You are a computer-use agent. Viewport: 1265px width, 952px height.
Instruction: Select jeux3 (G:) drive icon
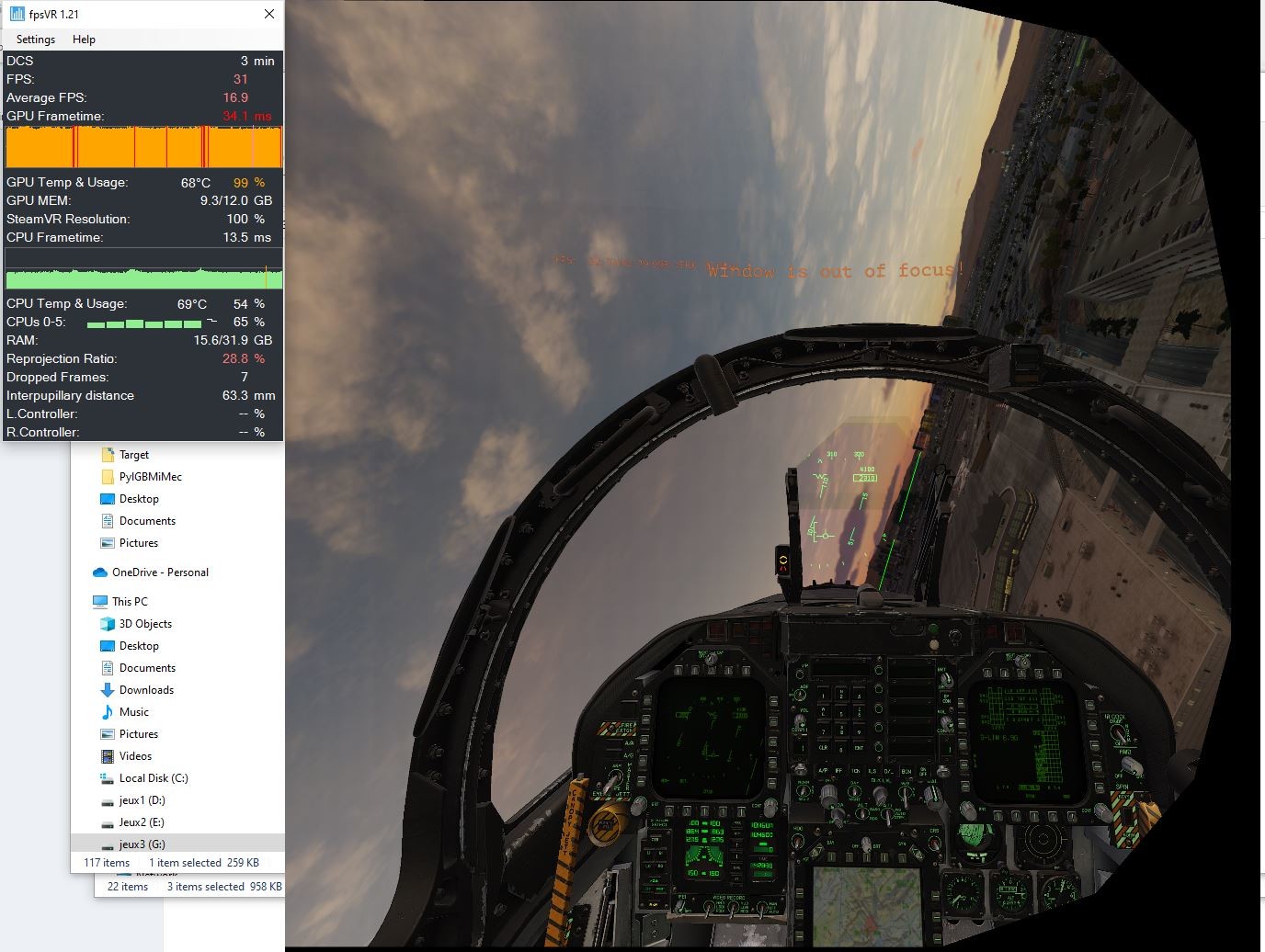pos(108,844)
